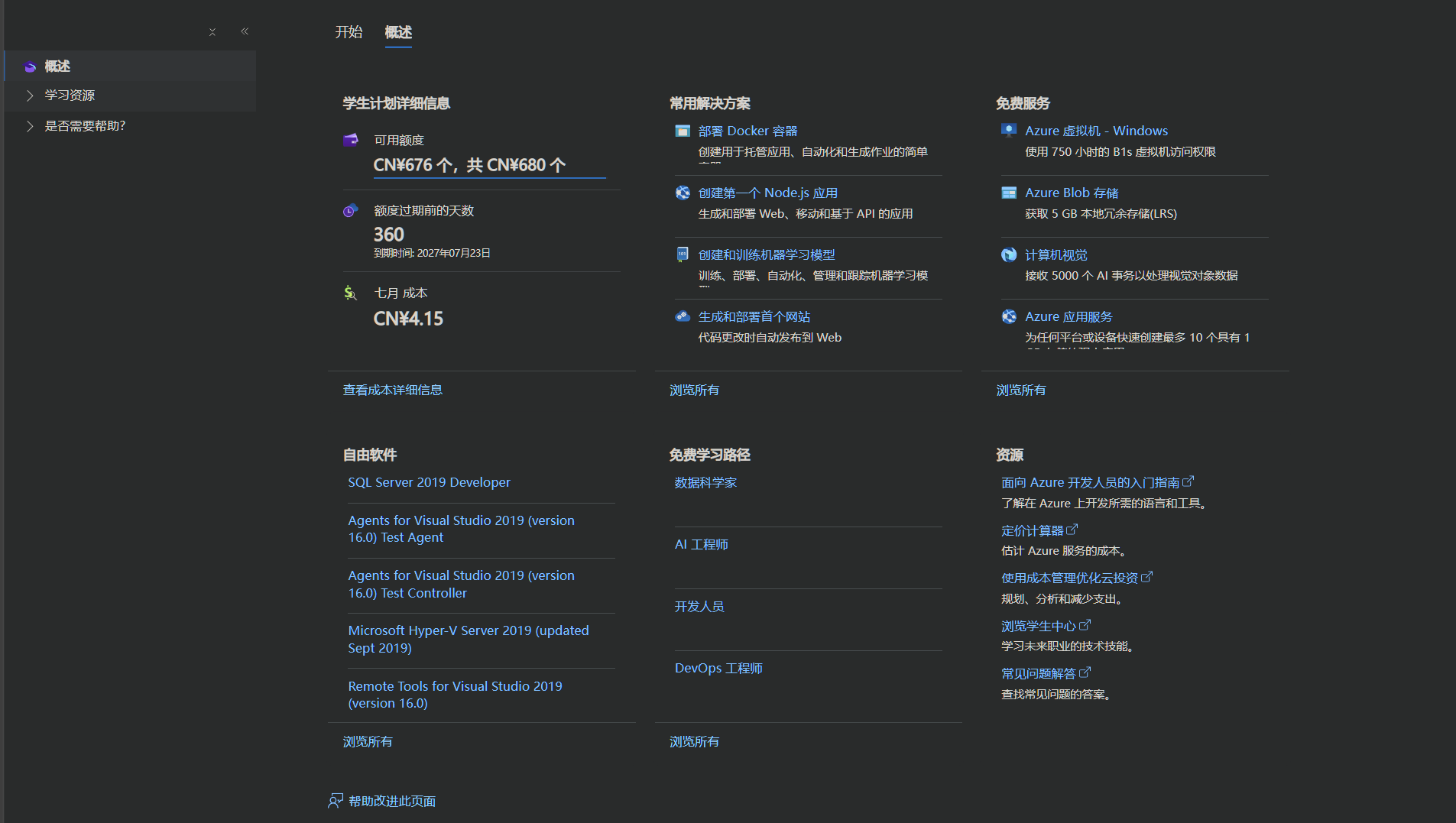Click the July cost dollar icon
This screenshot has width=1456, height=823.
(x=350, y=293)
